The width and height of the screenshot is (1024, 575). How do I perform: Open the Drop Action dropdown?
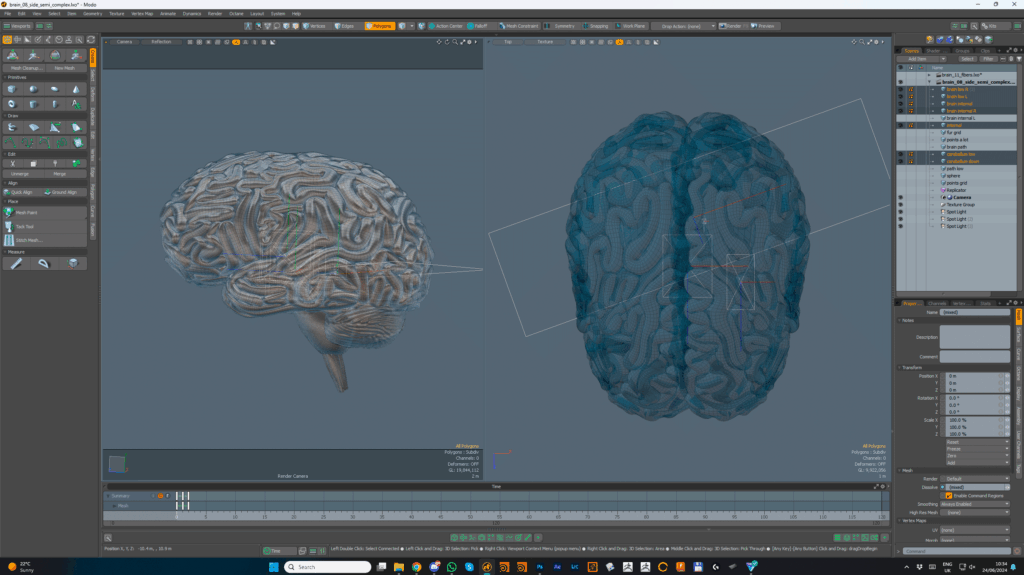(683, 26)
